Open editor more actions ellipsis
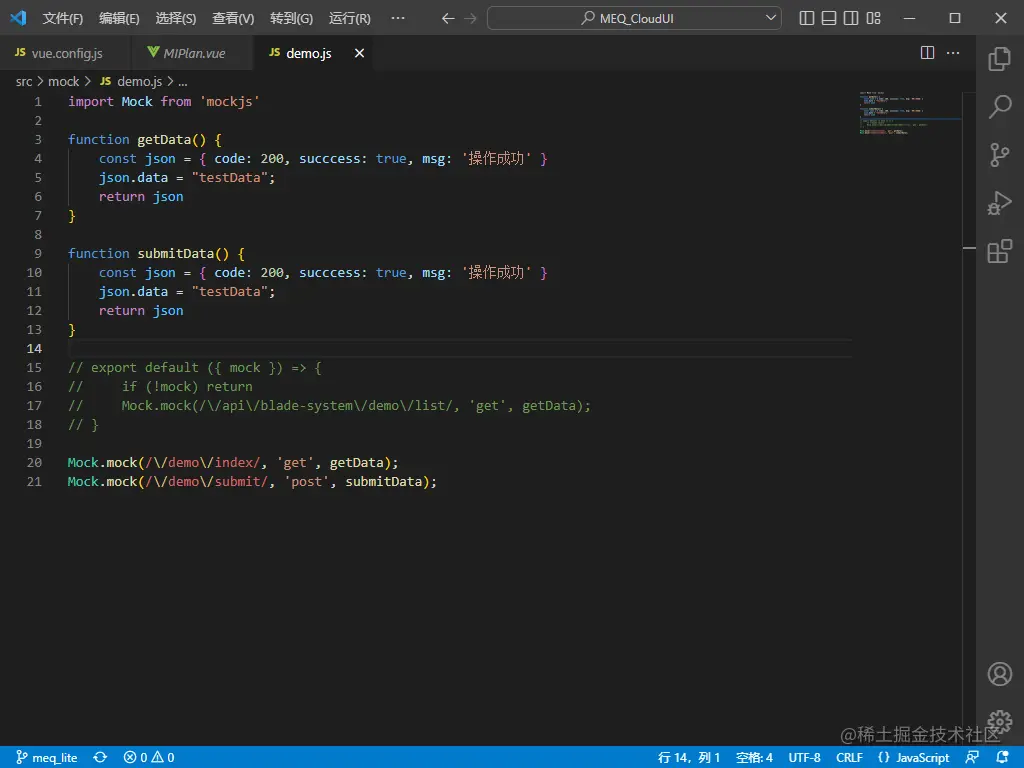 953,53
